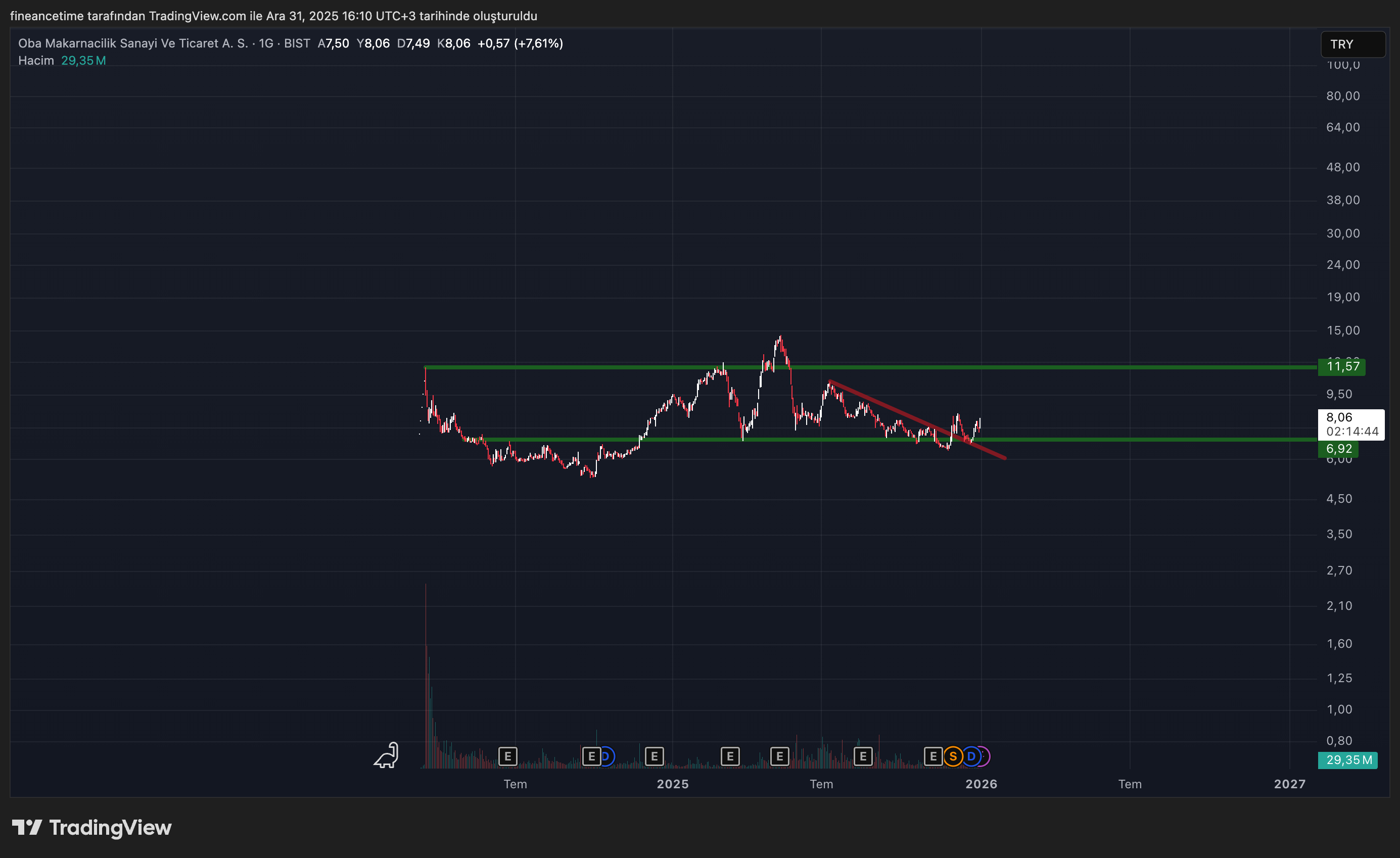Click the 29,35M volume axis label
The width and height of the screenshot is (1400, 858).
click(x=1348, y=759)
